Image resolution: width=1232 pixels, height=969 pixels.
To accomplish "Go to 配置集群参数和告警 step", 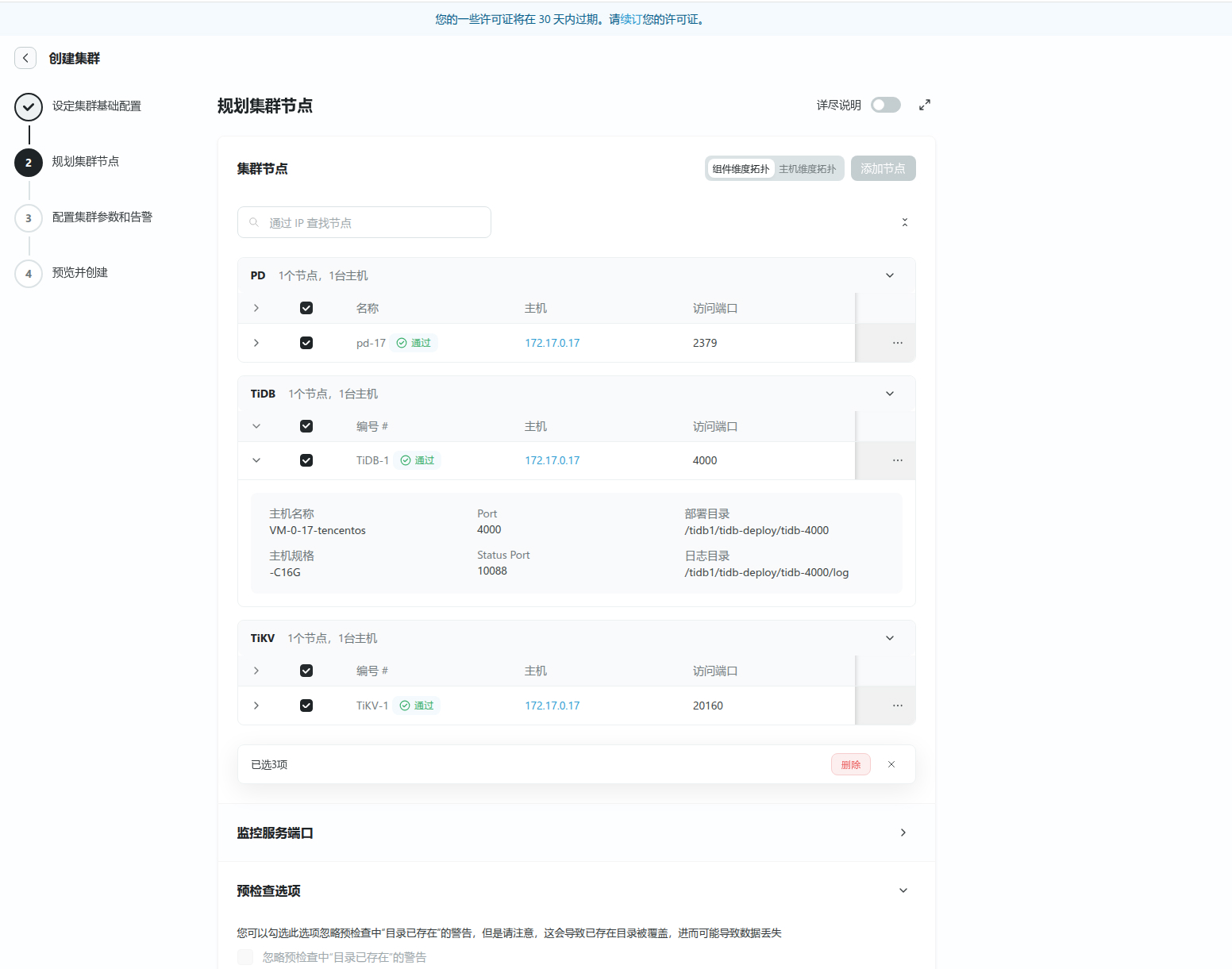I will (x=102, y=217).
